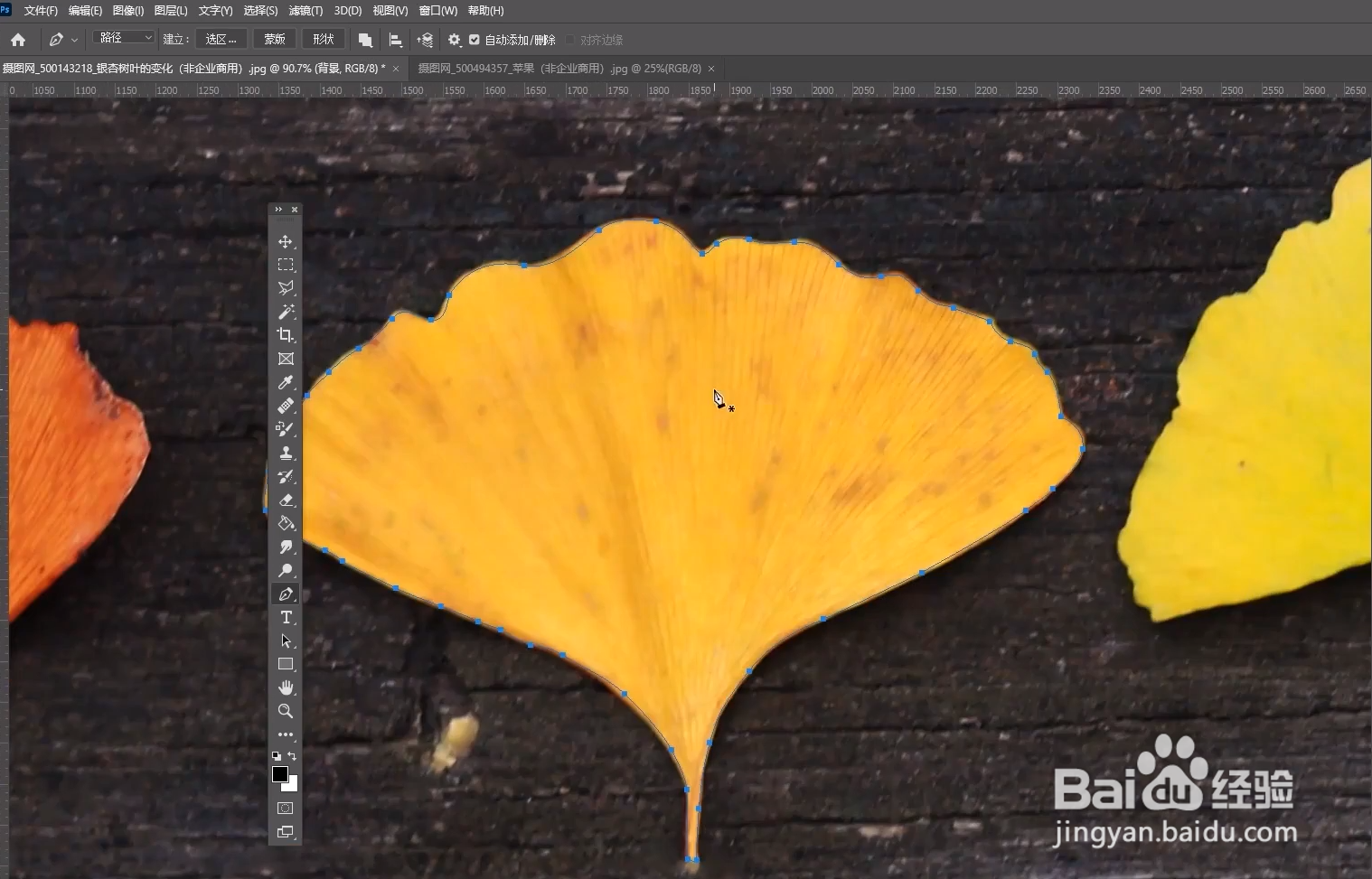Select the Paint Bucket tool

coord(286,523)
